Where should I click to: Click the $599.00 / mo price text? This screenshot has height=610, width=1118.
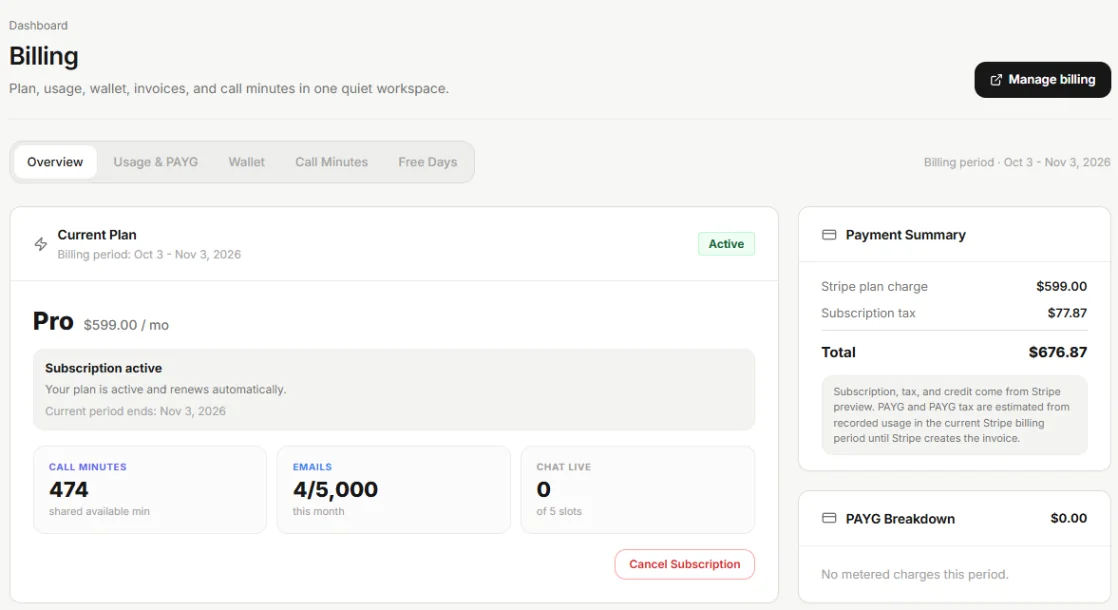click(x=126, y=325)
